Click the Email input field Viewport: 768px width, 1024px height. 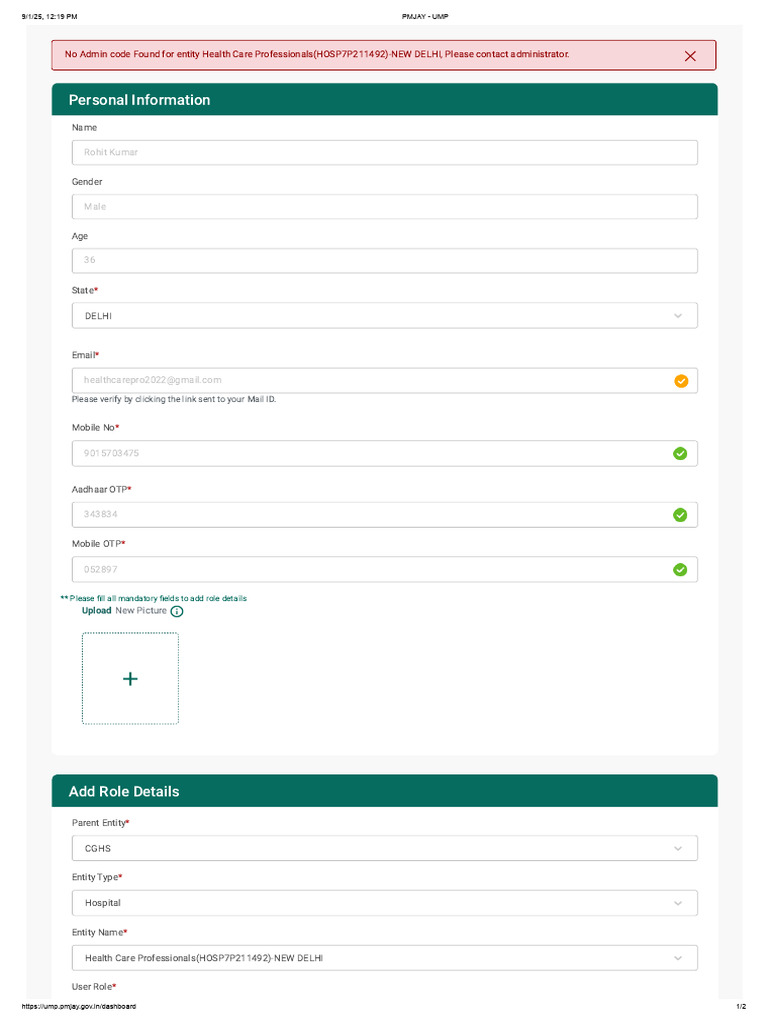pyautogui.click(x=385, y=380)
